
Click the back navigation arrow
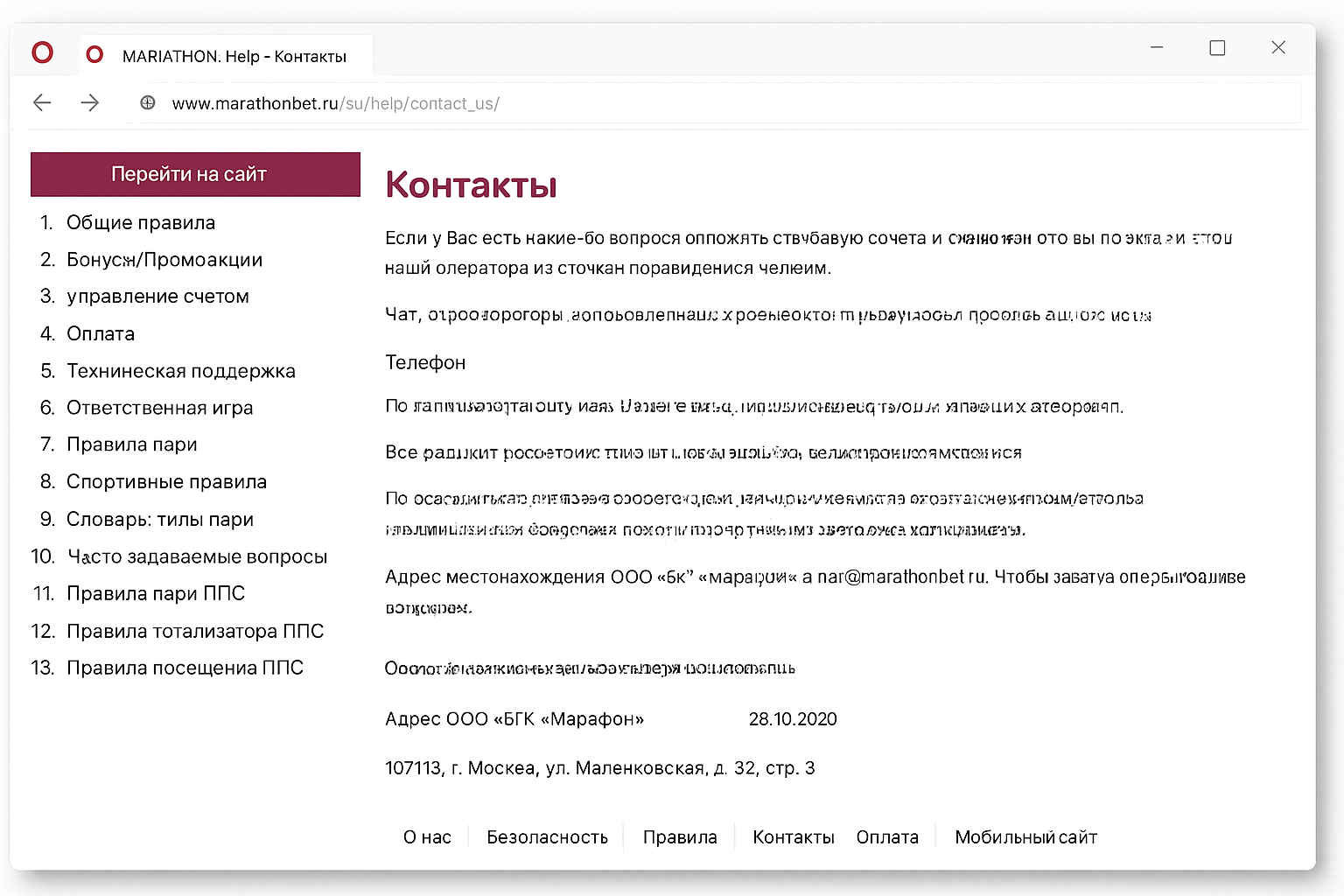[42, 102]
